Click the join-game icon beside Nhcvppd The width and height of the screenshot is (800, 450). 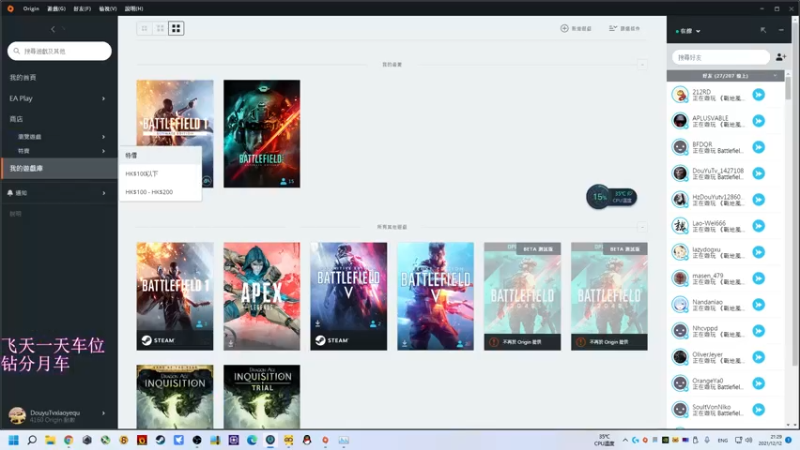(x=759, y=331)
